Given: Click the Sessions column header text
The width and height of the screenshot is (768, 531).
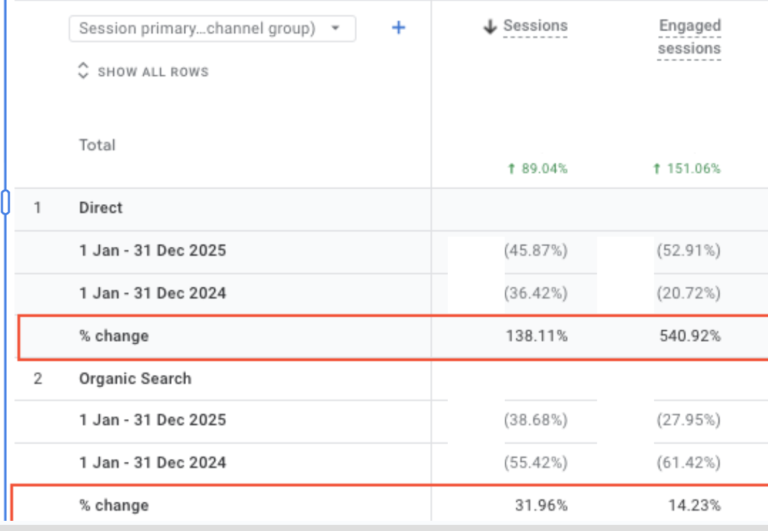Looking at the screenshot, I should point(535,26).
